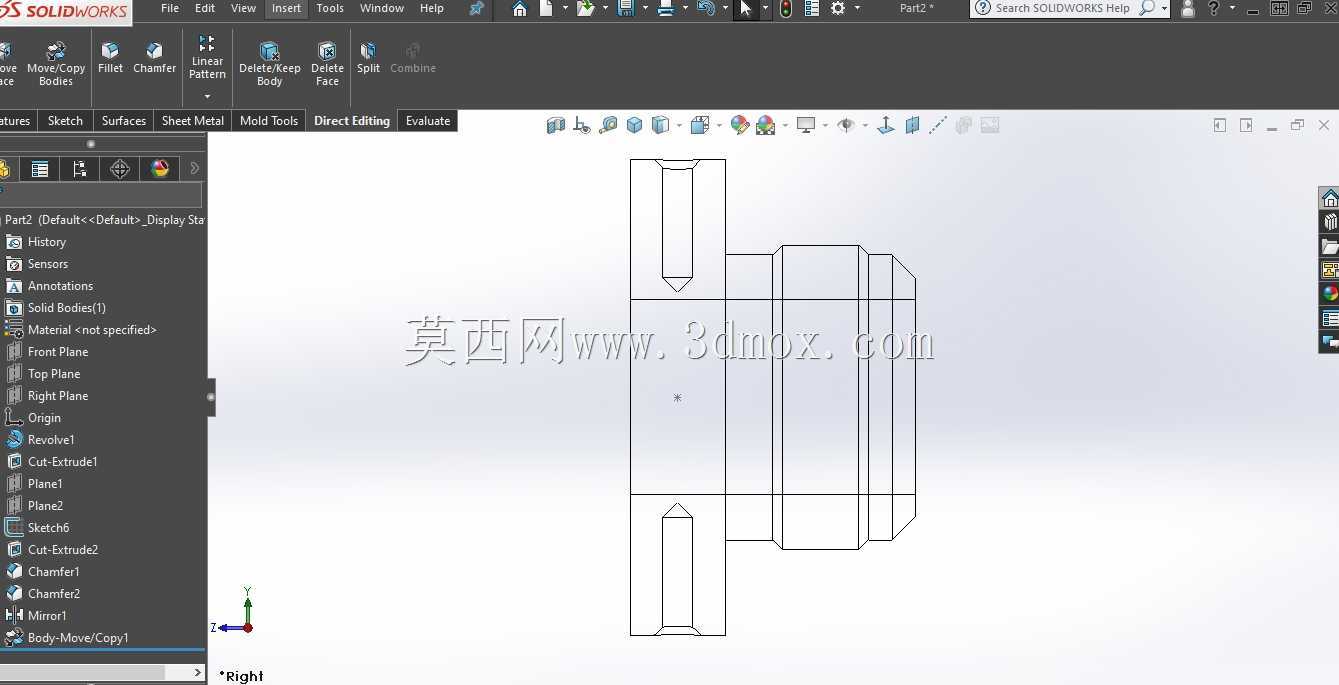Expand the Linear Pattern dropdown arrow
1339x685 pixels.
coord(207,97)
